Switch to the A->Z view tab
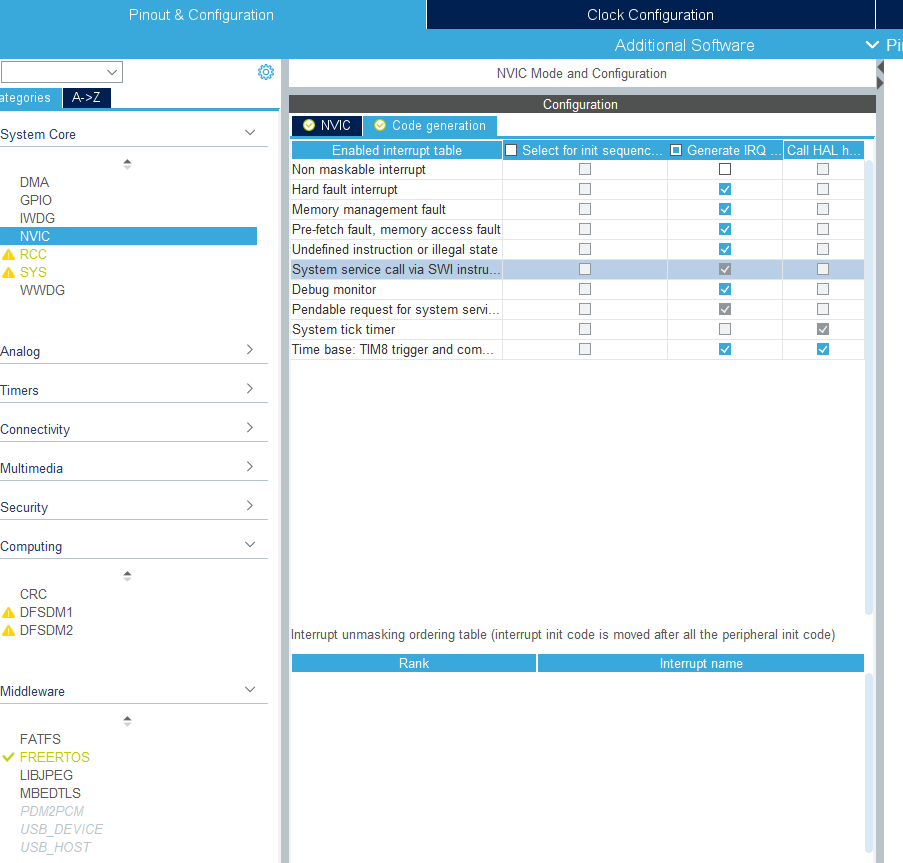The height and width of the screenshot is (863, 903). (x=86, y=98)
